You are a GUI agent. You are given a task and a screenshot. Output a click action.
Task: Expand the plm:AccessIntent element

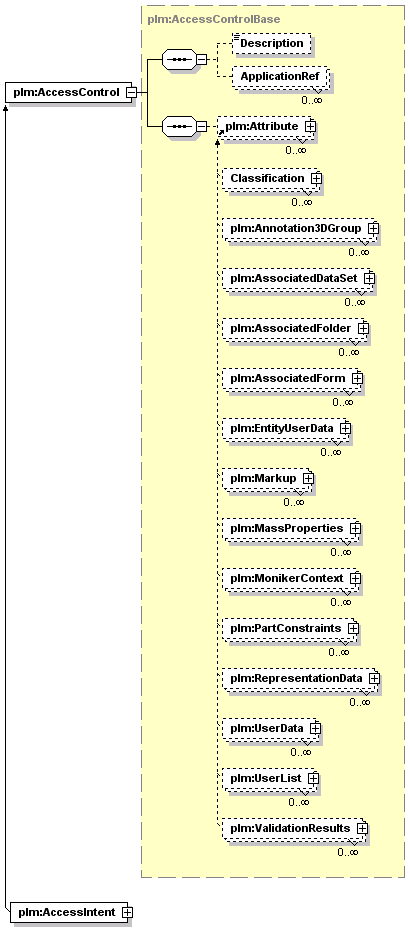click(127, 913)
